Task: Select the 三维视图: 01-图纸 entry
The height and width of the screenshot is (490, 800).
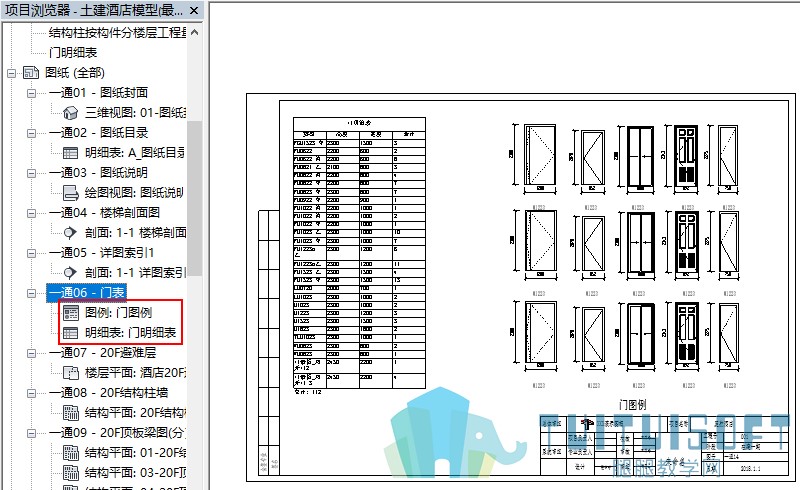Action: click(x=136, y=112)
